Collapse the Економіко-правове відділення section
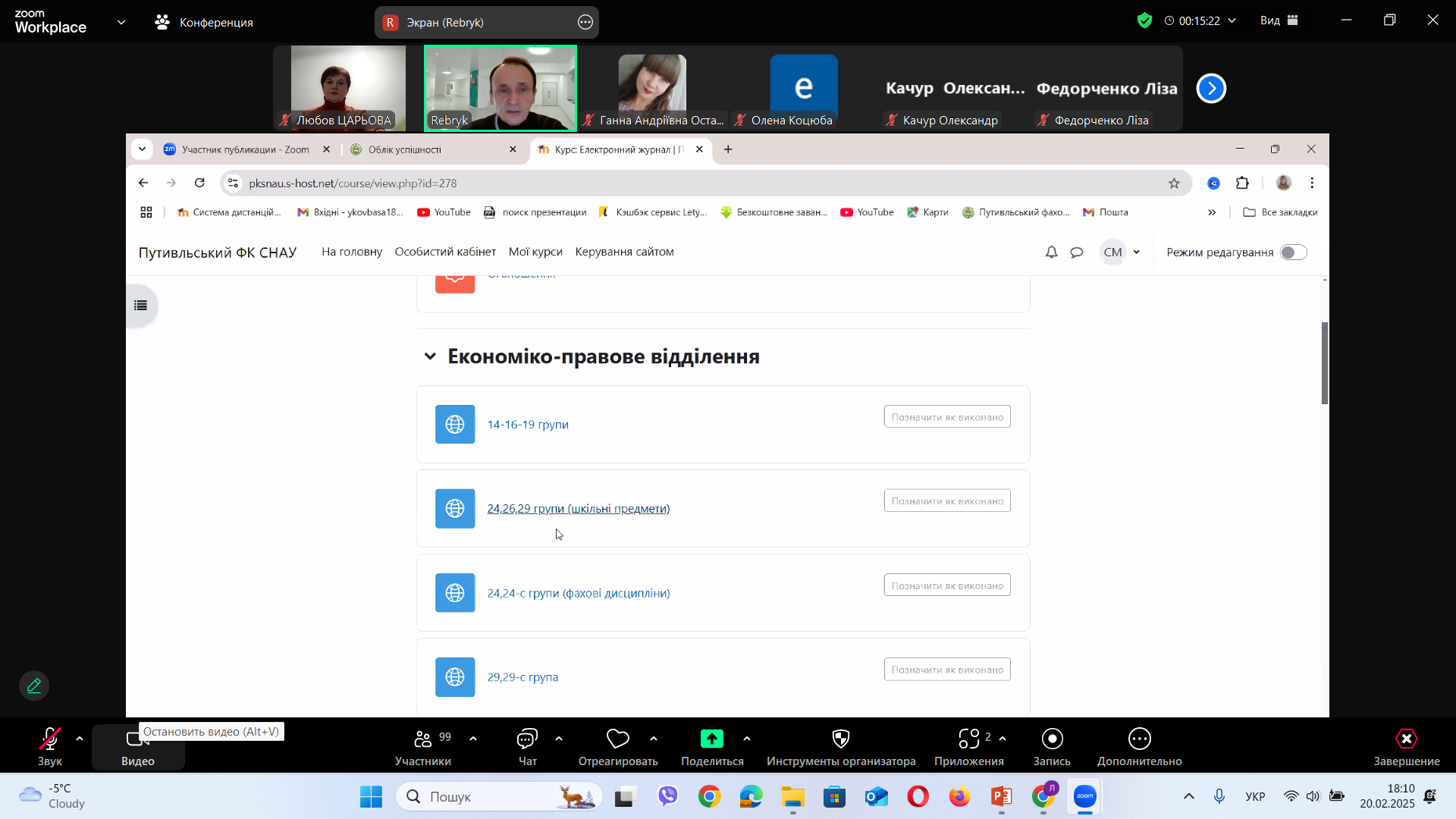The height and width of the screenshot is (819, 1456). (x=430, y=356)
